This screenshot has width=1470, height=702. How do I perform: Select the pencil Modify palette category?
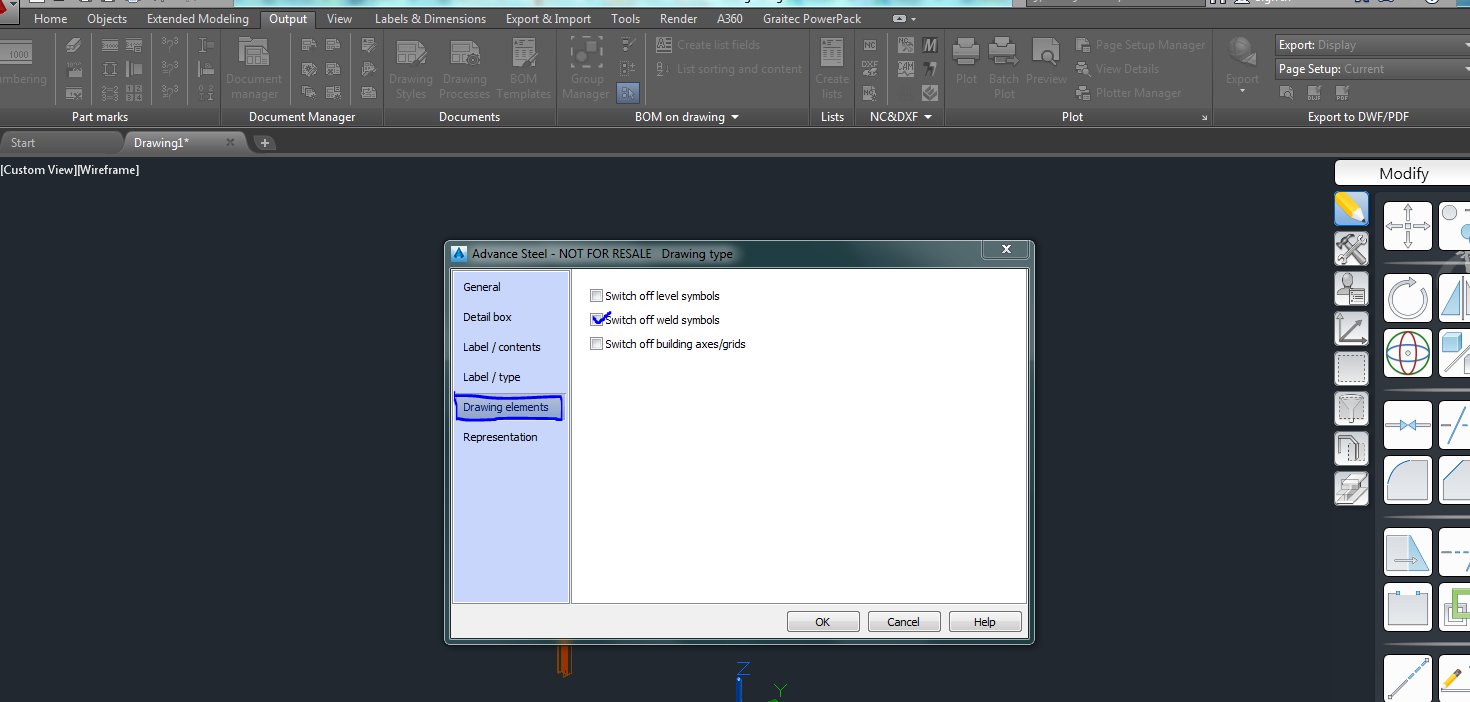[1351, 208]
